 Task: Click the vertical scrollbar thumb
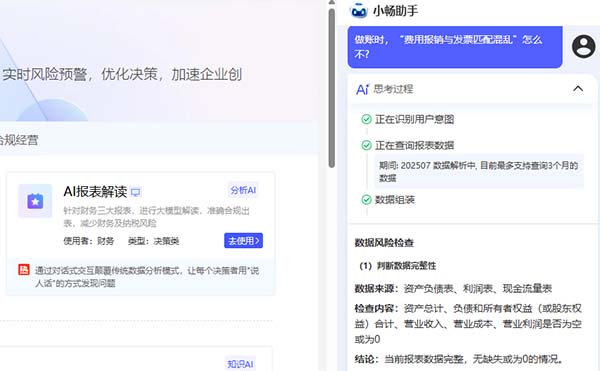pyautogui.click(x=332, y=88)
